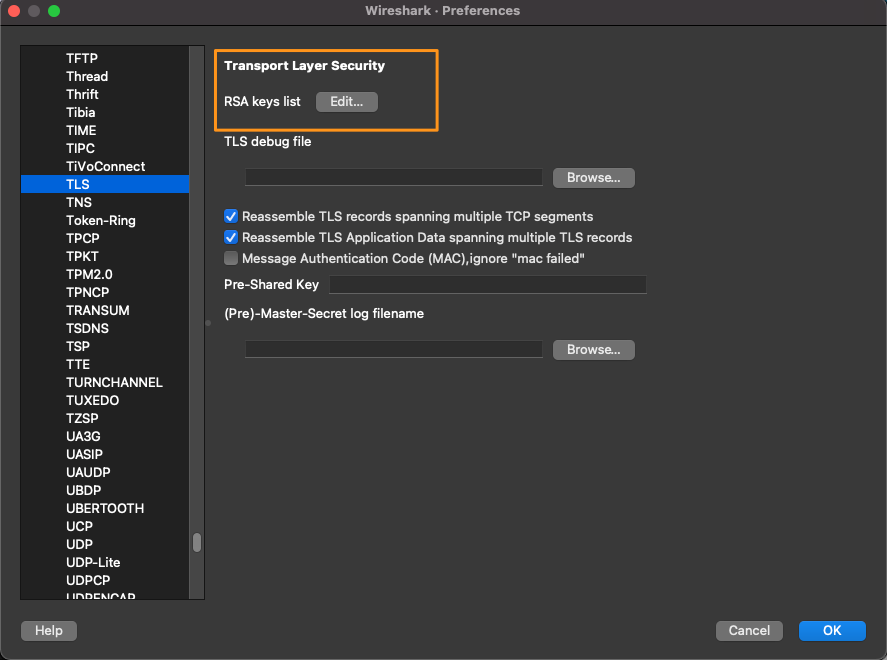Open the Token-Ring protocol preferences

101,220
